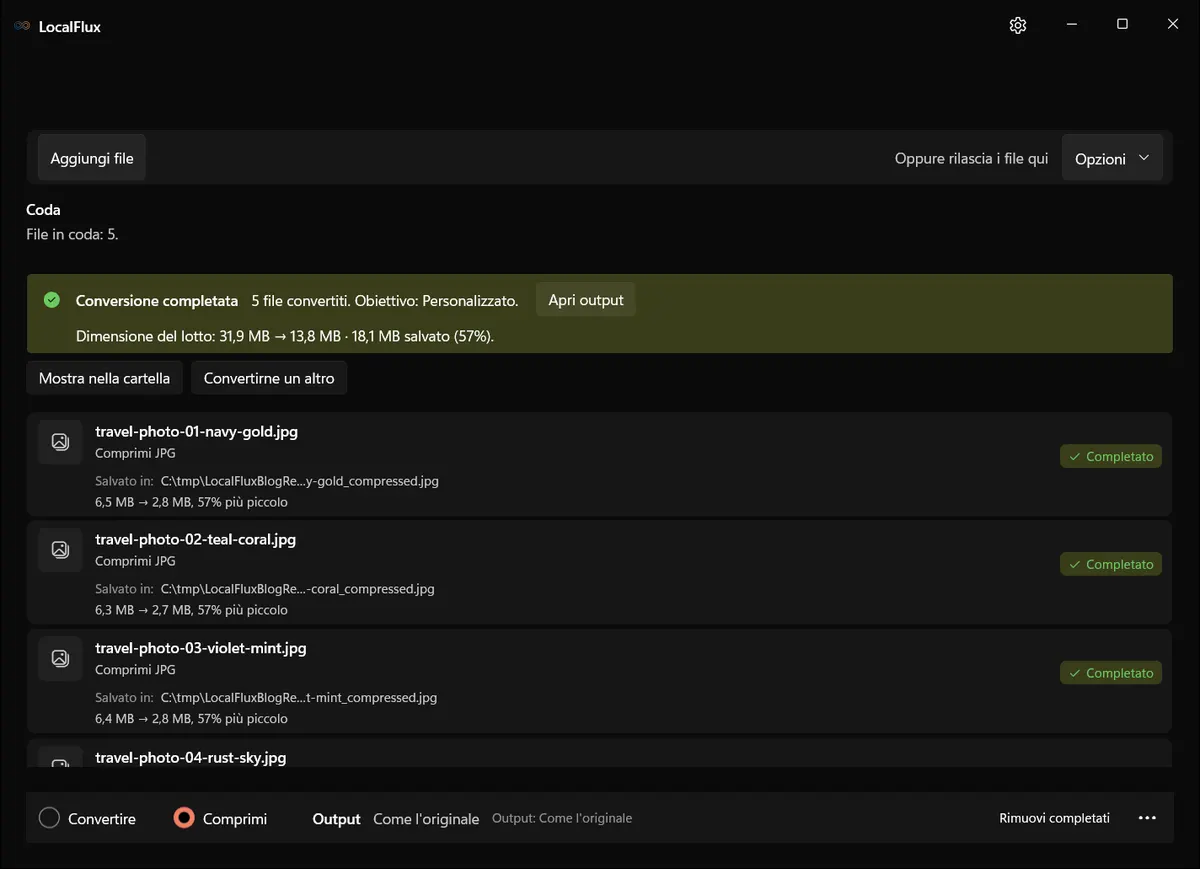The image size is (1200, 869).
Task: Click Rimuovi completati
Action: point(1054,818)
